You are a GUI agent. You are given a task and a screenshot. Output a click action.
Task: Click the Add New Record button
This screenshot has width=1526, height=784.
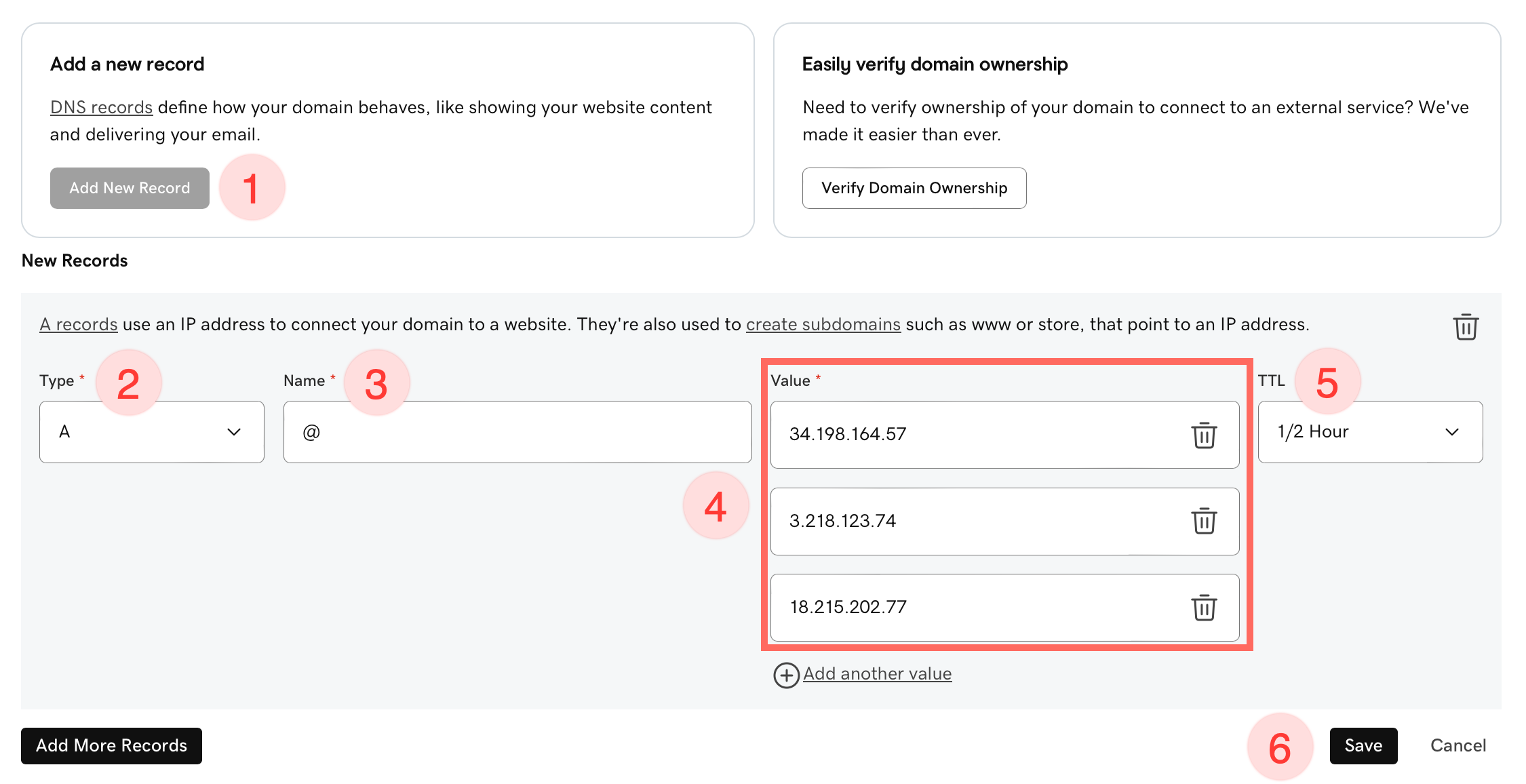pyautogui.click(x=130, y=188)
